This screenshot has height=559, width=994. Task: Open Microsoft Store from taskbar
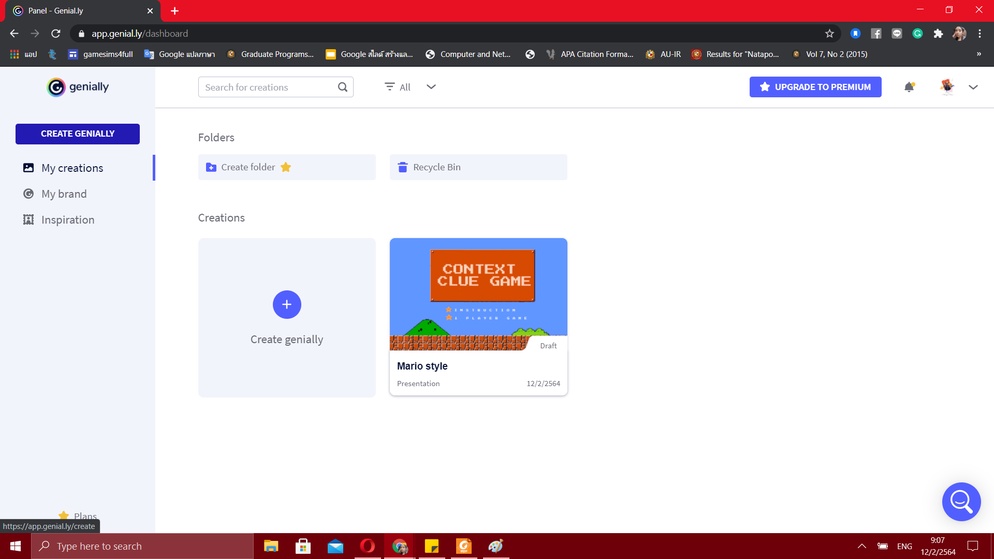tap(303, 546)
